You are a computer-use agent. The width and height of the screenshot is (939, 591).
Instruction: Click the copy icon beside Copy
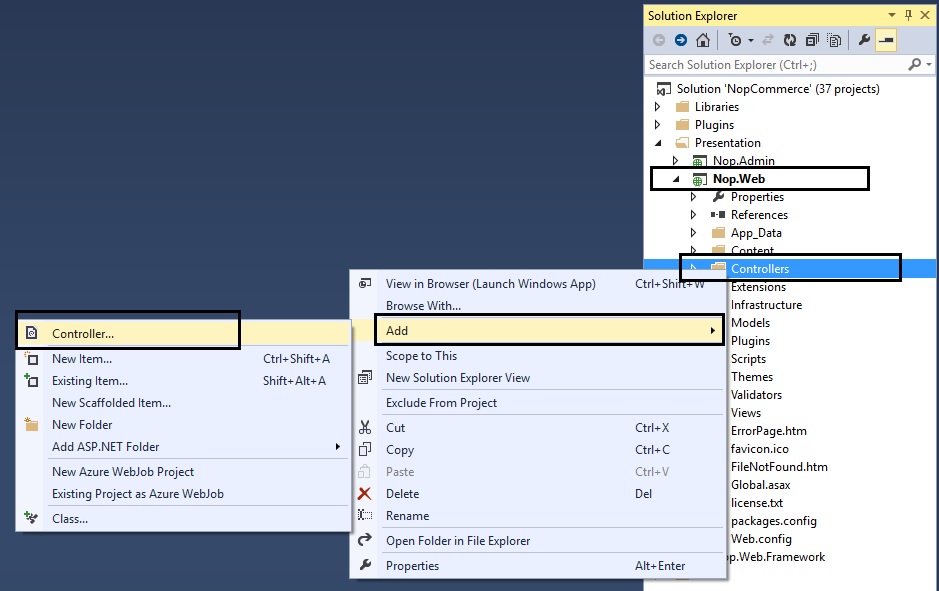[x=365, y=450]
